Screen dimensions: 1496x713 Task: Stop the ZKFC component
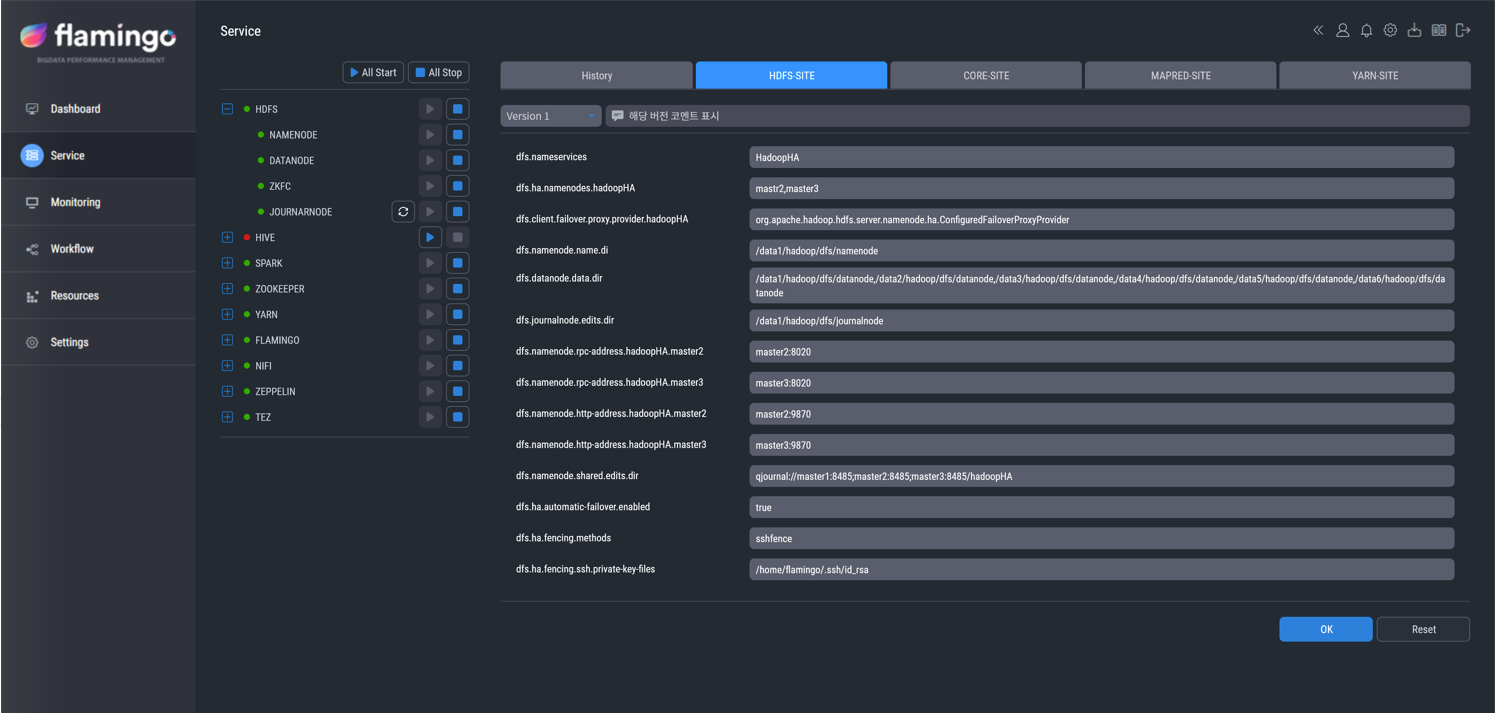[457, 186]
